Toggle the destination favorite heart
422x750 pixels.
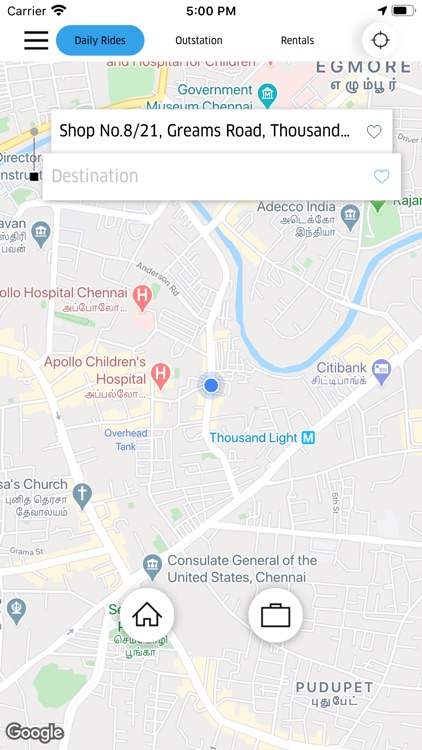[381, 176]
